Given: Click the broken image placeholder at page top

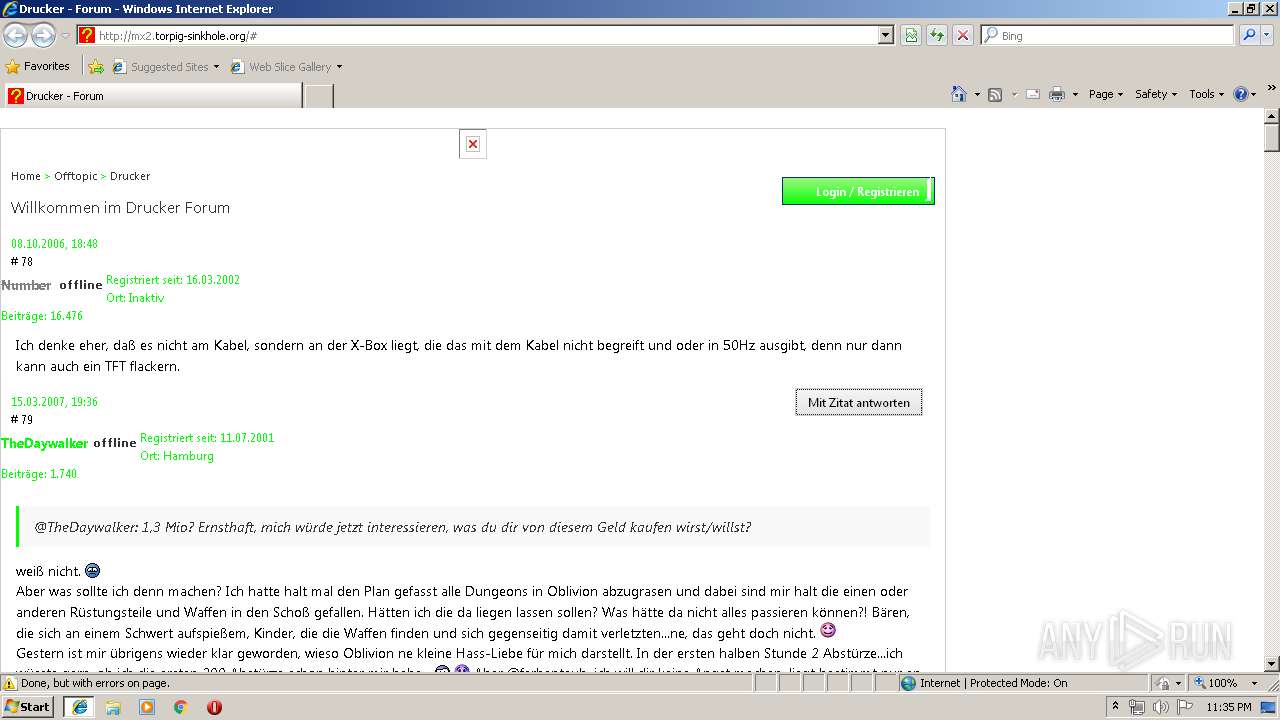Looking at the screenshot, I should coord(473,144).
